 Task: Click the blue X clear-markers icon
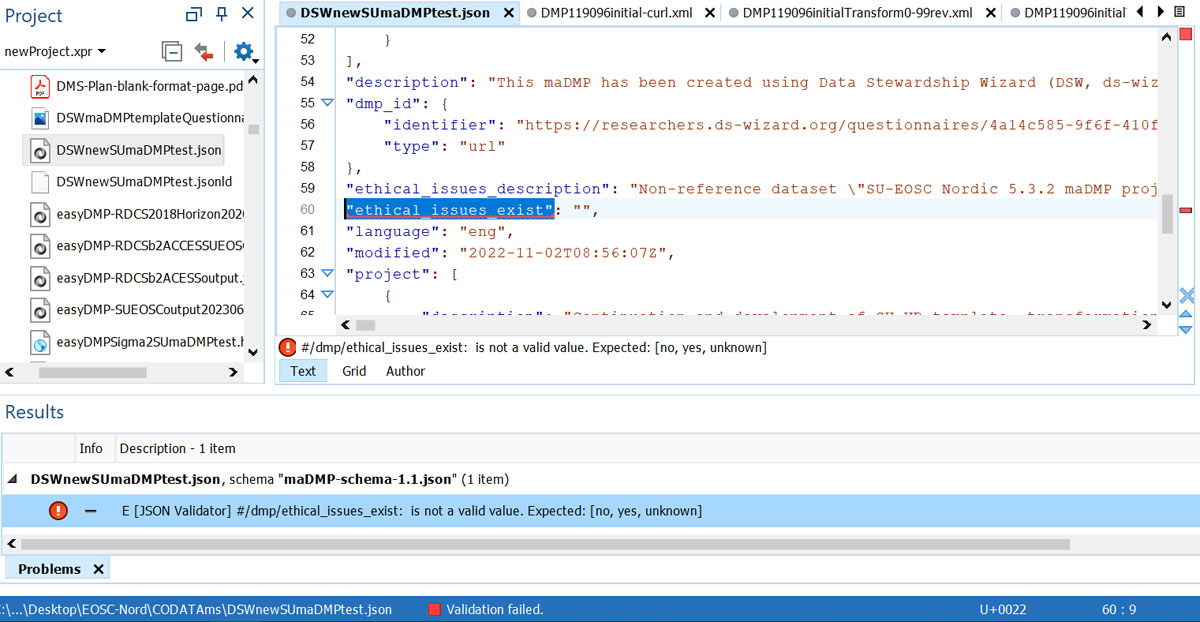[1186, 295]
